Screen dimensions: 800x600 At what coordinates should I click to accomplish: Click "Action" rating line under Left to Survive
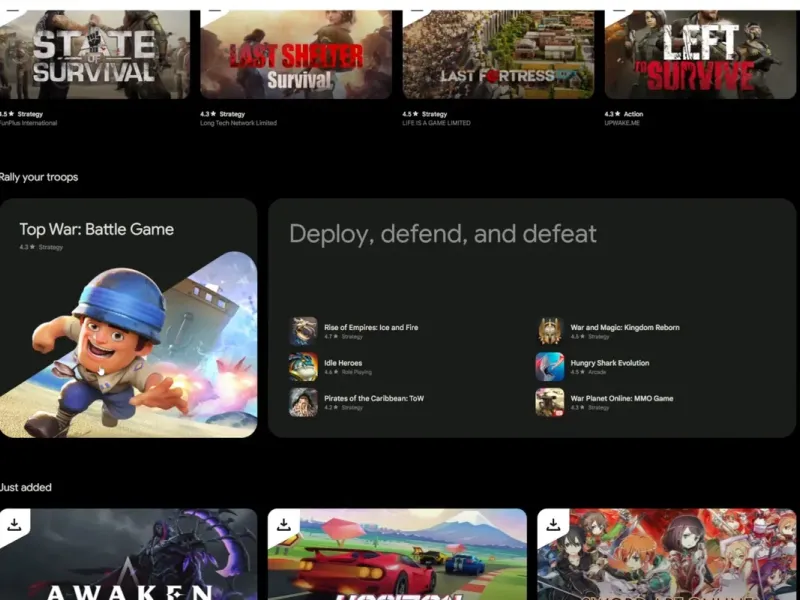click(x=623, y=114)
